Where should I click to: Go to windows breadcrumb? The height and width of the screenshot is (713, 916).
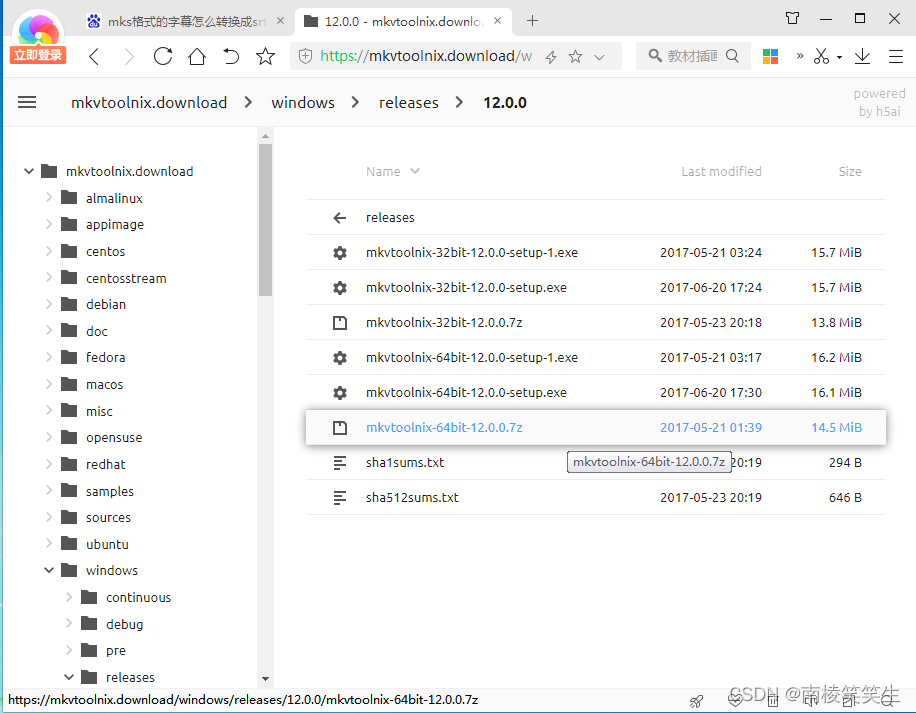point(303,103)
